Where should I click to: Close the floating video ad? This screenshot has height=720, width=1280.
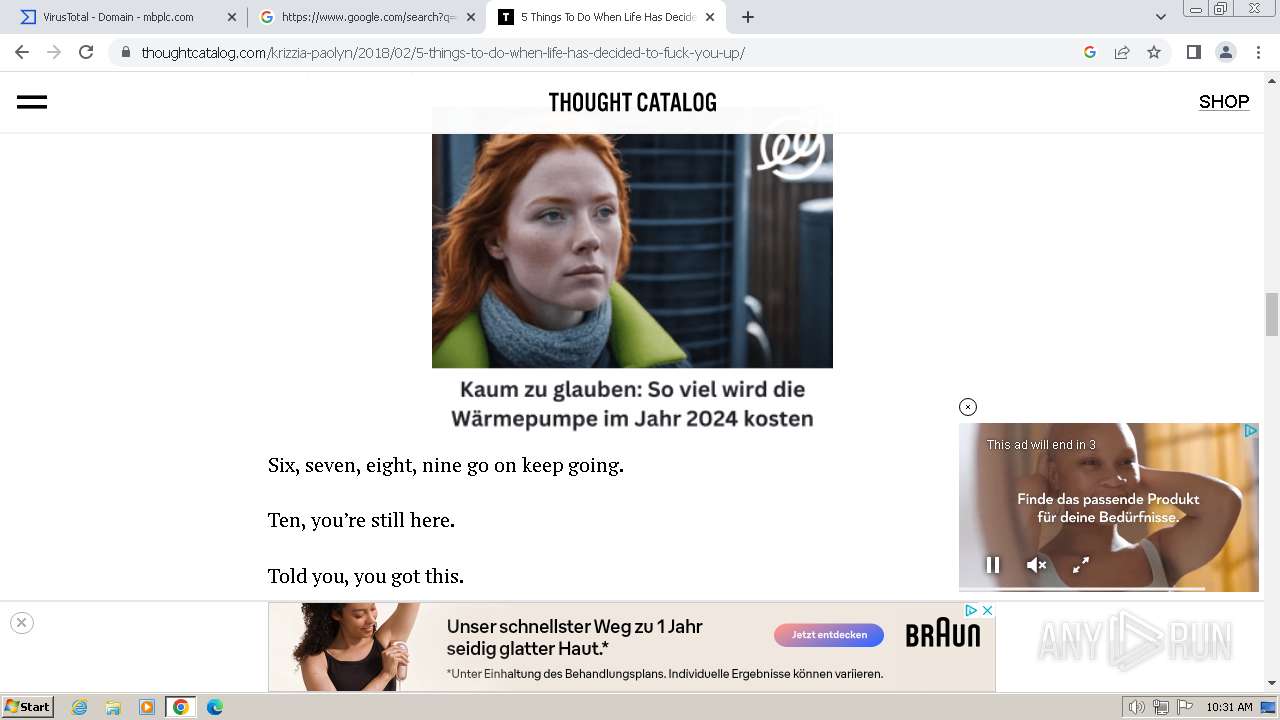click(967, 407)
